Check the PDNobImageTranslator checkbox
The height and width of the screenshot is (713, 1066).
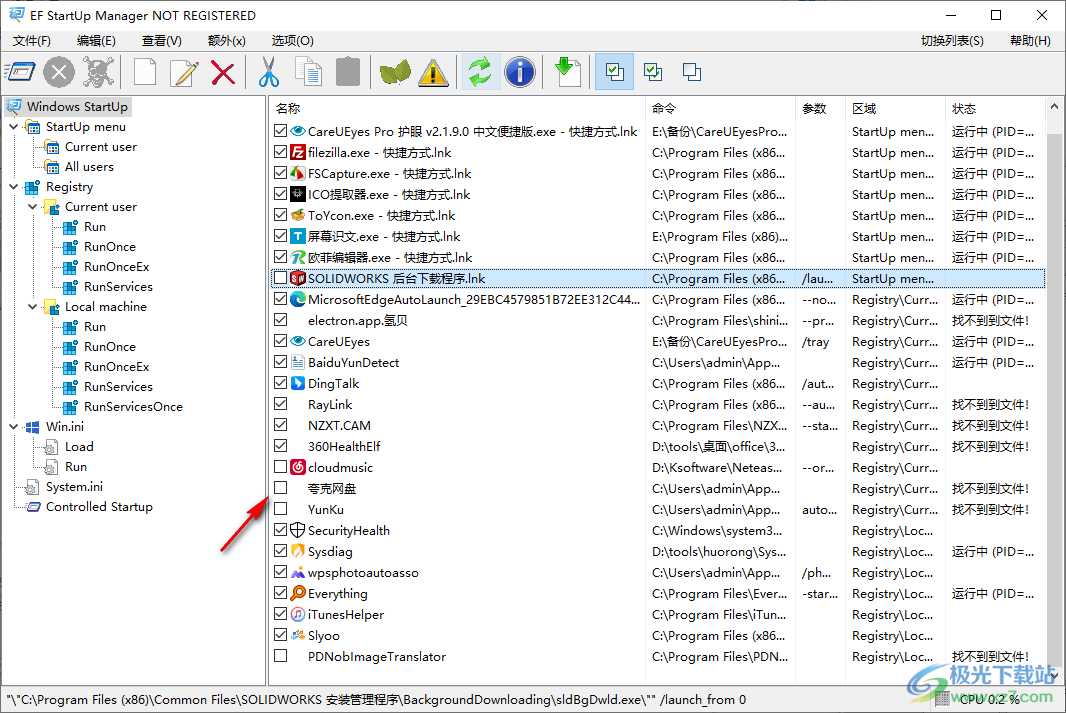280,656
